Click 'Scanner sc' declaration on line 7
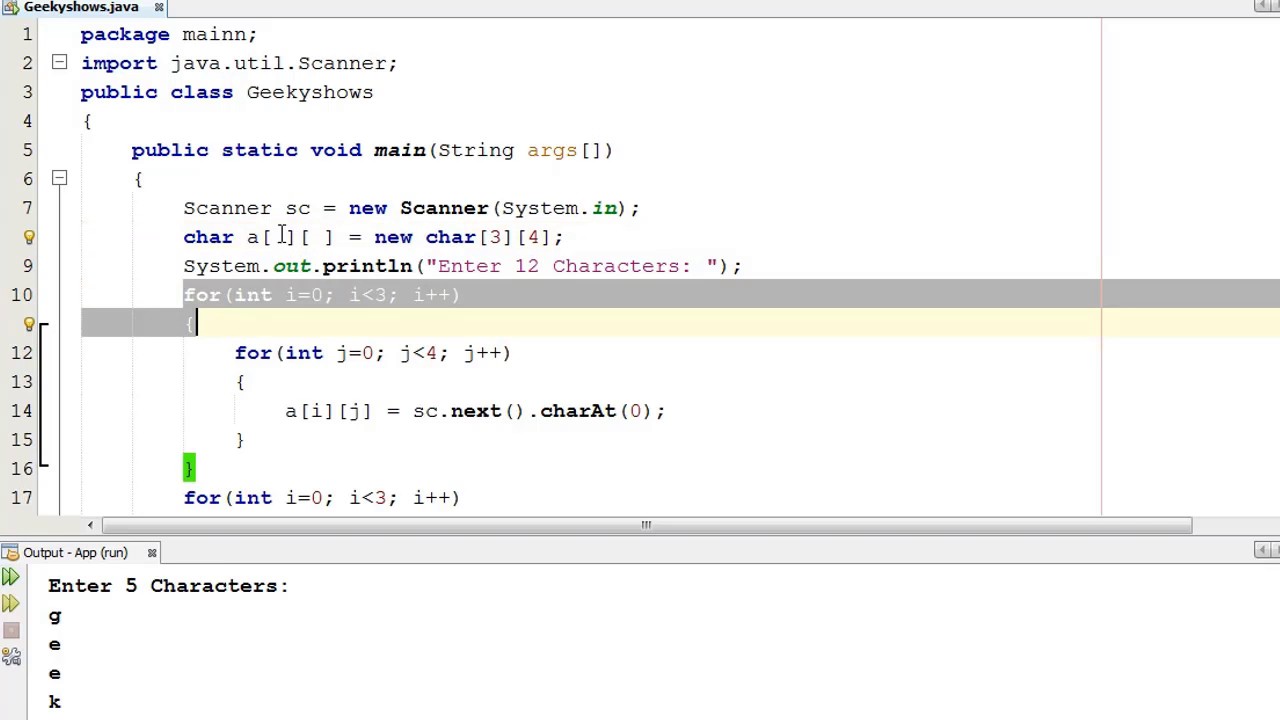Viewport: 1280px width, 720px height. 247,208
